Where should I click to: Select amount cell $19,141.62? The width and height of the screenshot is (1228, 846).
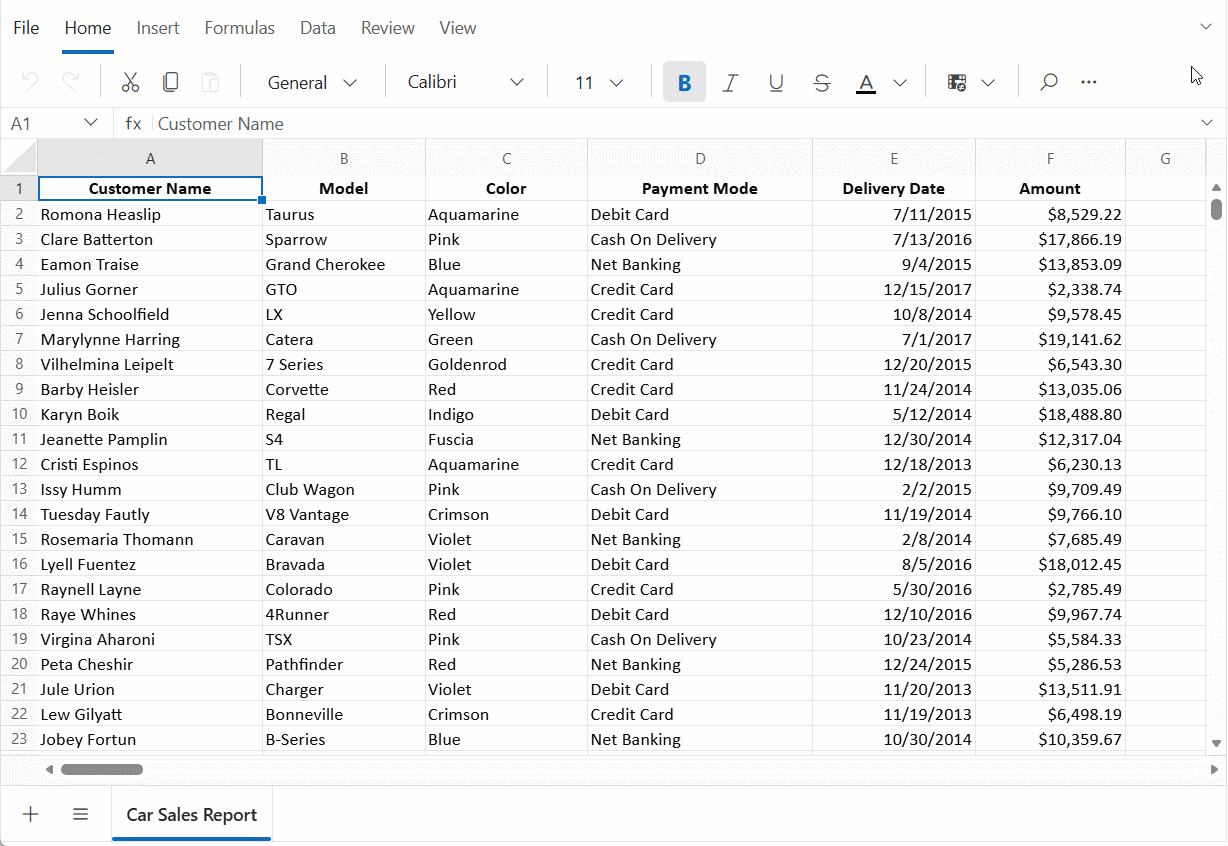click(x=1050, y=339)
